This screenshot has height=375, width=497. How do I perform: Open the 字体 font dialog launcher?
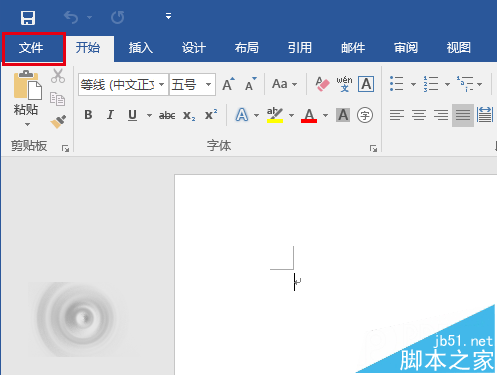point(373,148)
